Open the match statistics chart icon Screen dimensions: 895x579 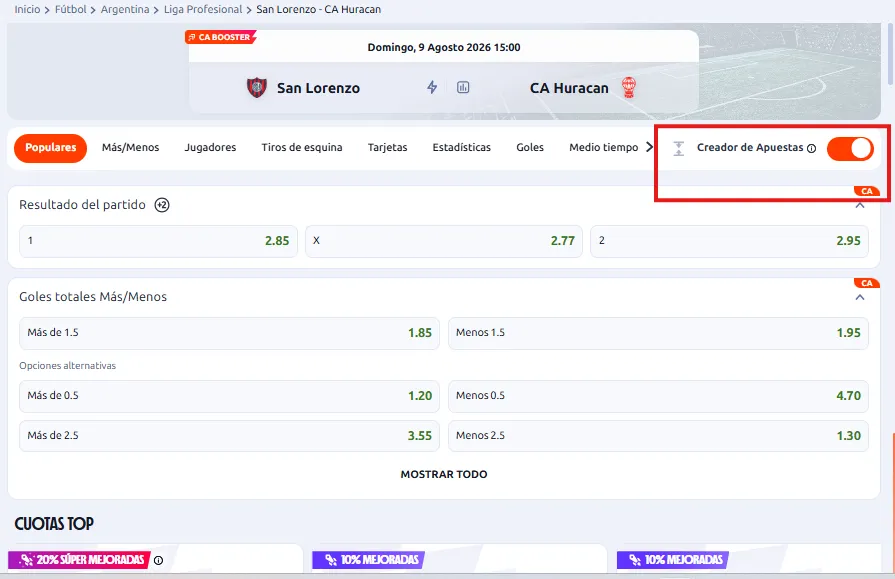point(463,87)
